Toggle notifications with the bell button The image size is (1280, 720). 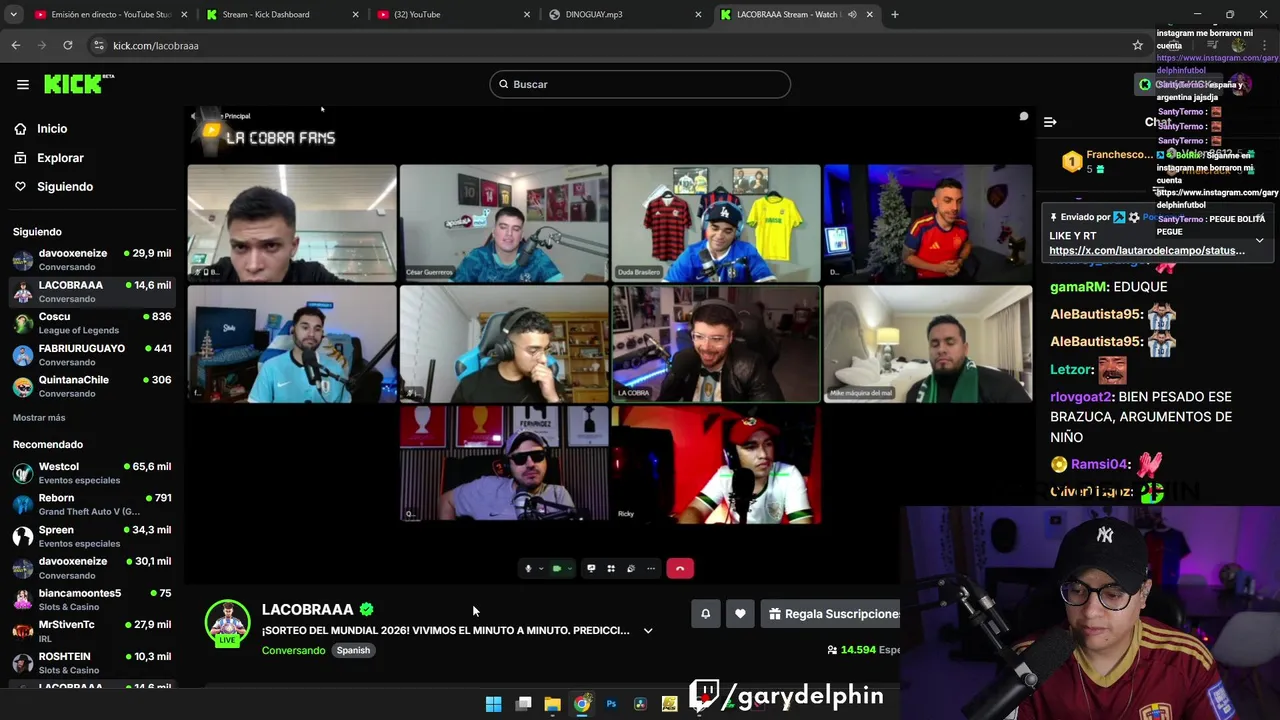coord(705,614)
